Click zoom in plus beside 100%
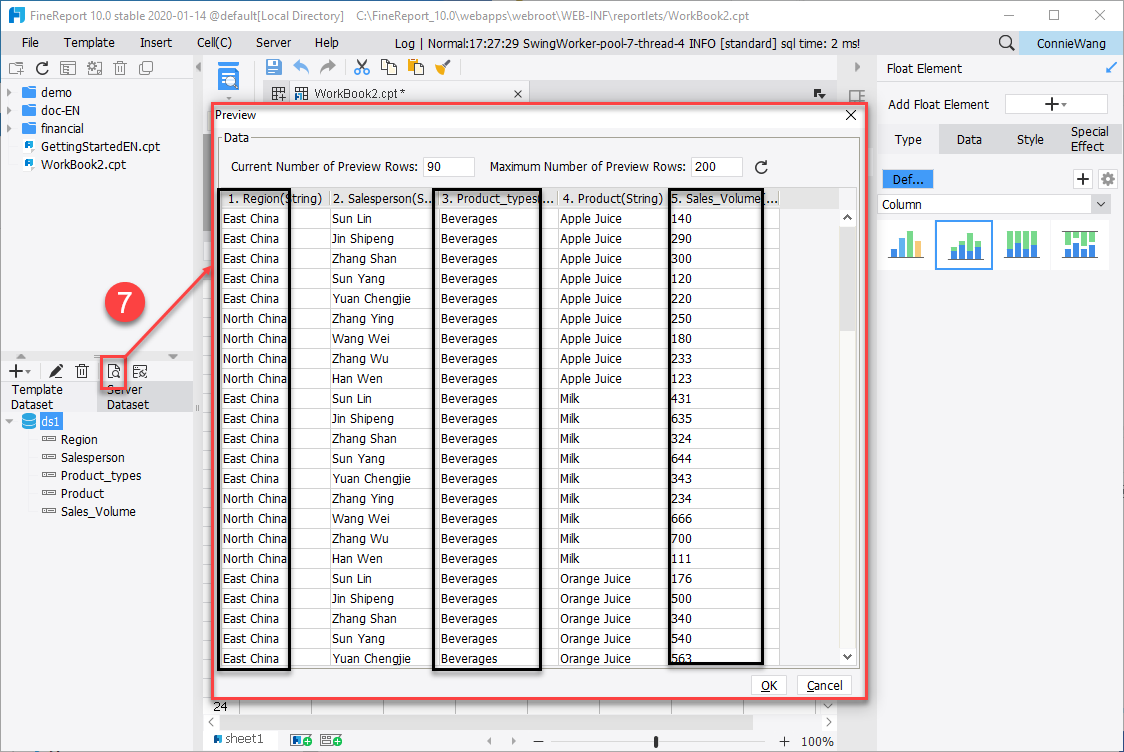1124x752 pixels. [784, 741]
